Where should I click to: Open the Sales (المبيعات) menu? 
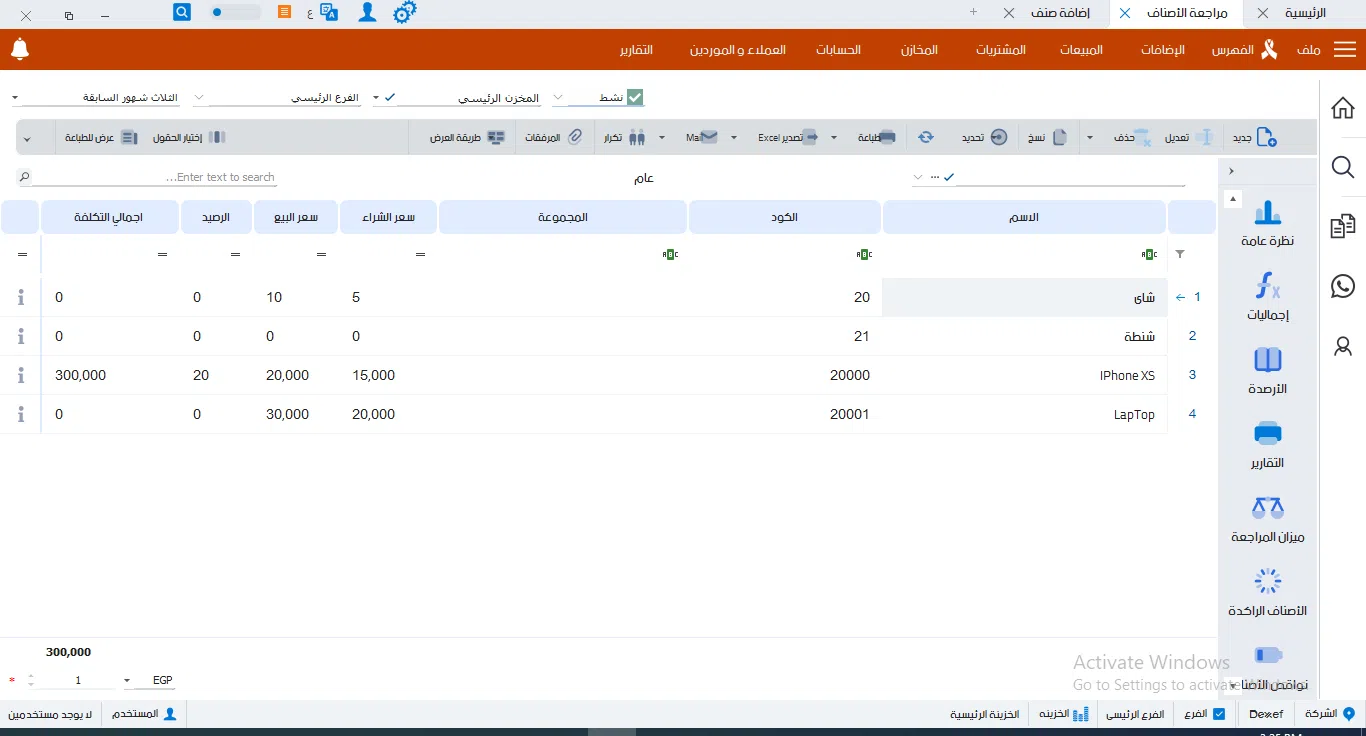tap(1081, 50)
